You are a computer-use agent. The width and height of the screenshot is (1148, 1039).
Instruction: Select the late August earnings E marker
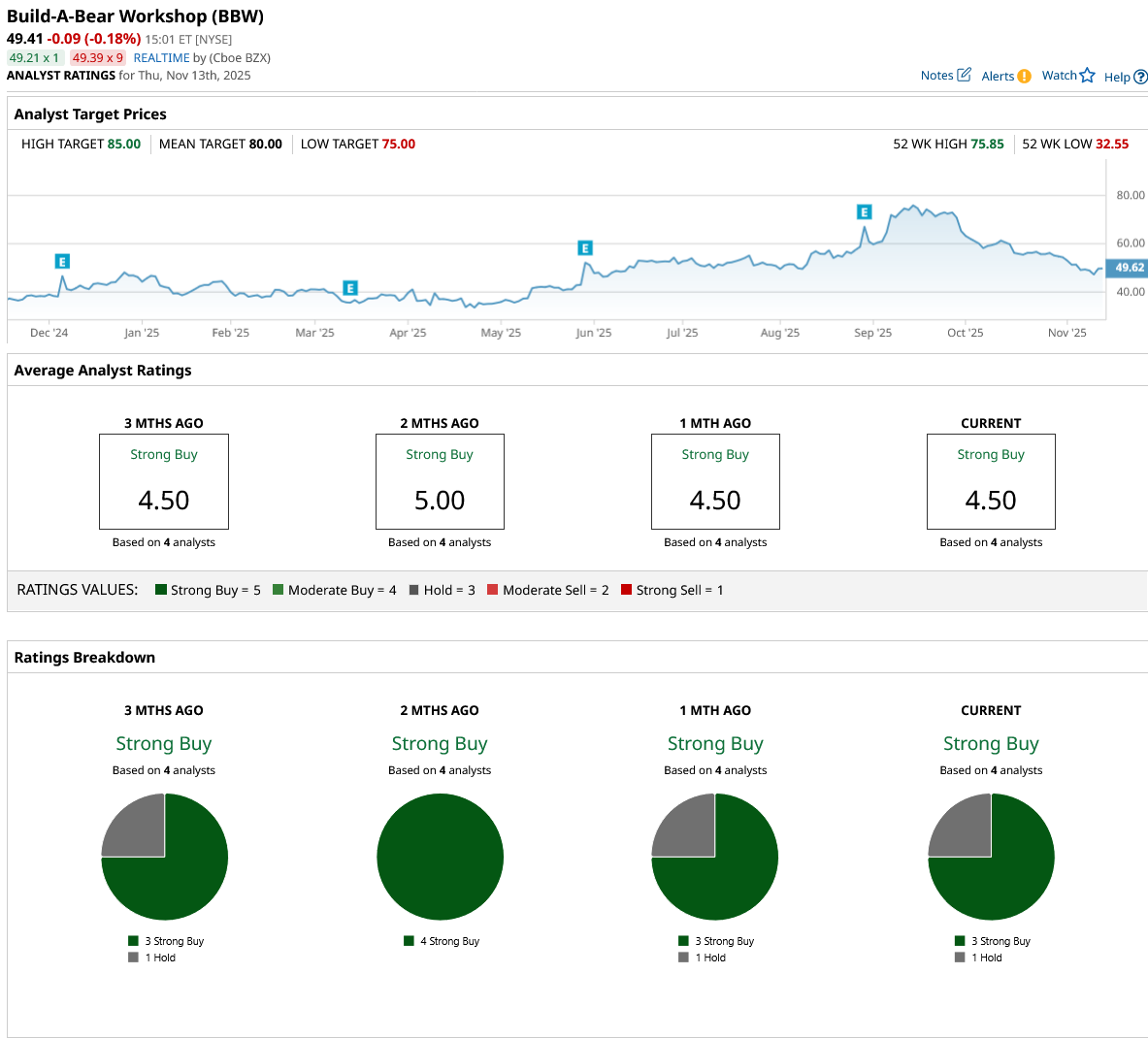(864, 211)
